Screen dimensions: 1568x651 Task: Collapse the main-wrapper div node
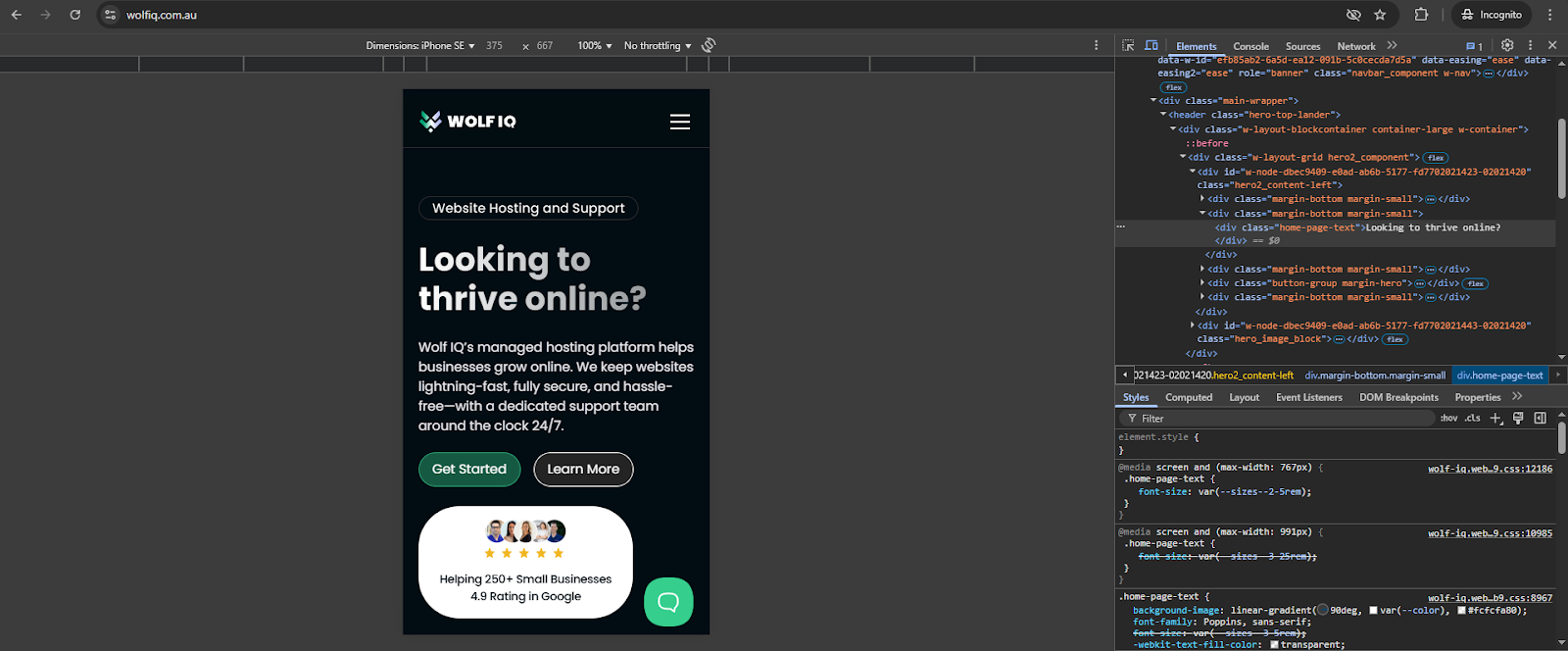[x=1153, y=100]
